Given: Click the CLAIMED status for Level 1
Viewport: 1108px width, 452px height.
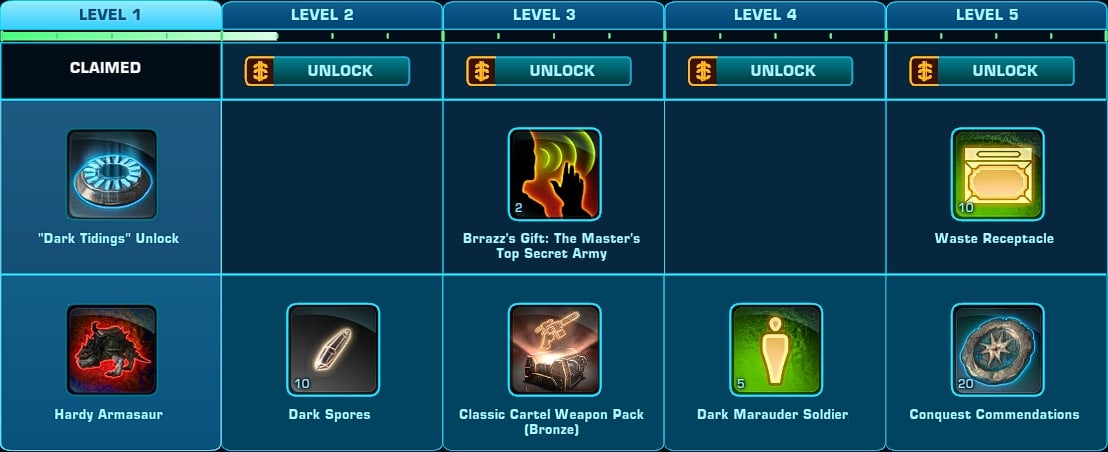Looking at the screenshot, I should (x=105, y=68).
